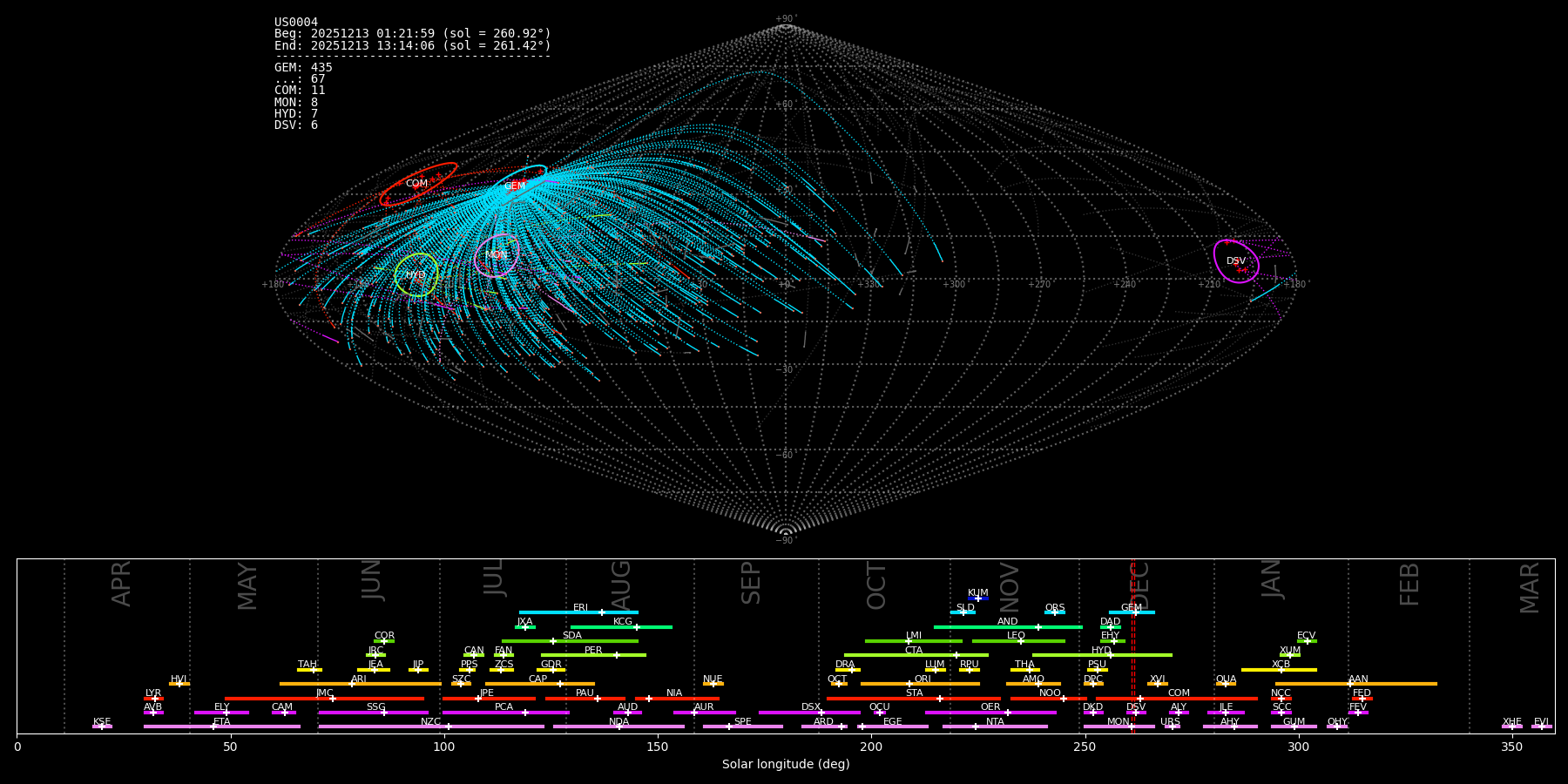Click the "GEM: 435" count line
Screen dimensions: 1568x784
[303, 68]
